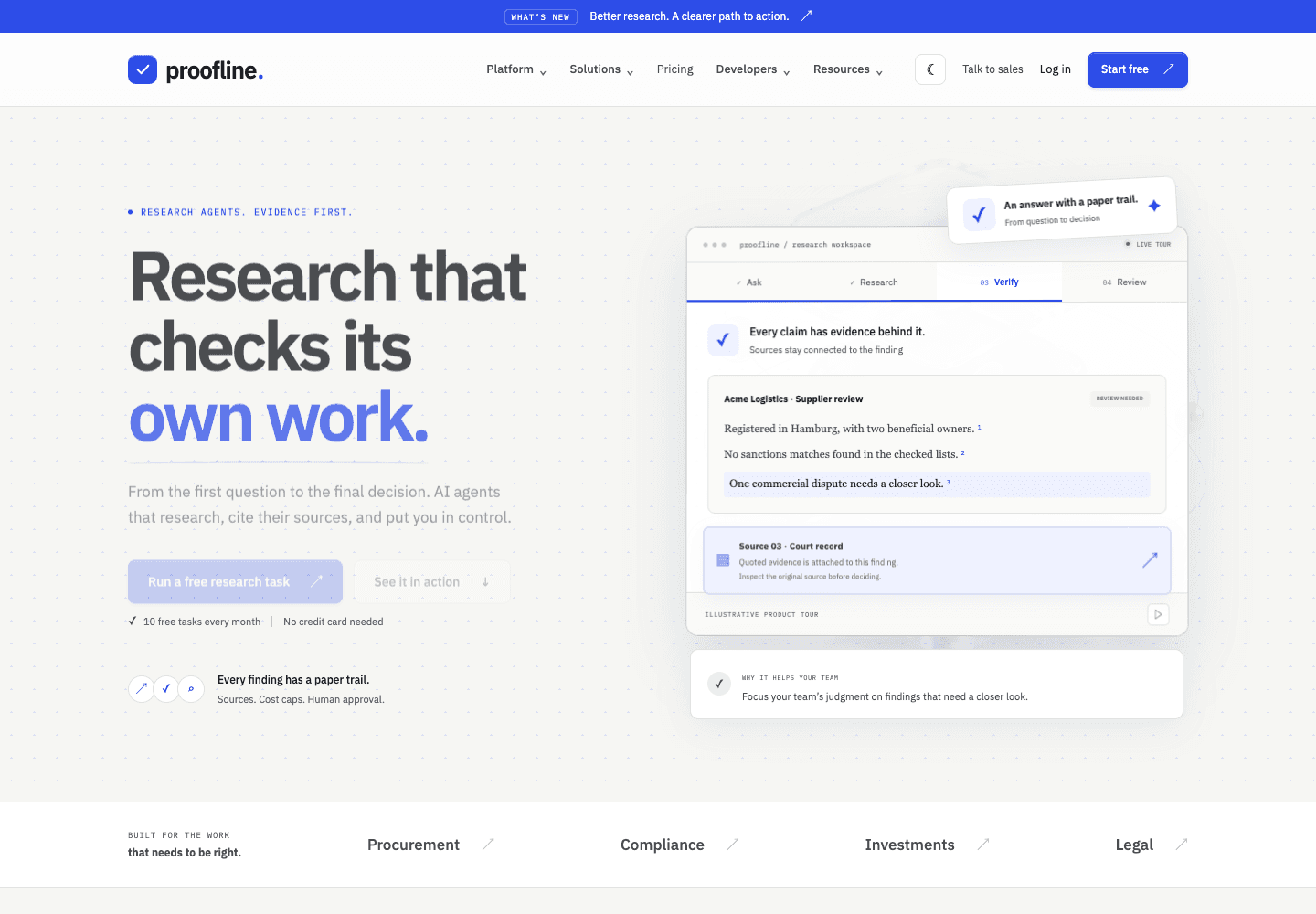Expand the Developers dropdown menu
Screen dimensions: 1316x914
pos(753,69)
